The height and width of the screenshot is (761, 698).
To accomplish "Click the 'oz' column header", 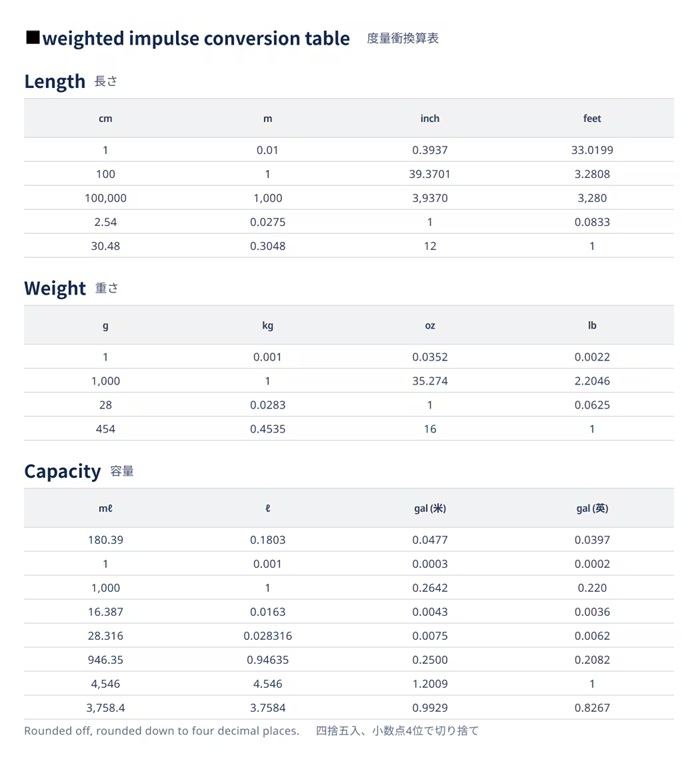I will point(430,326).
